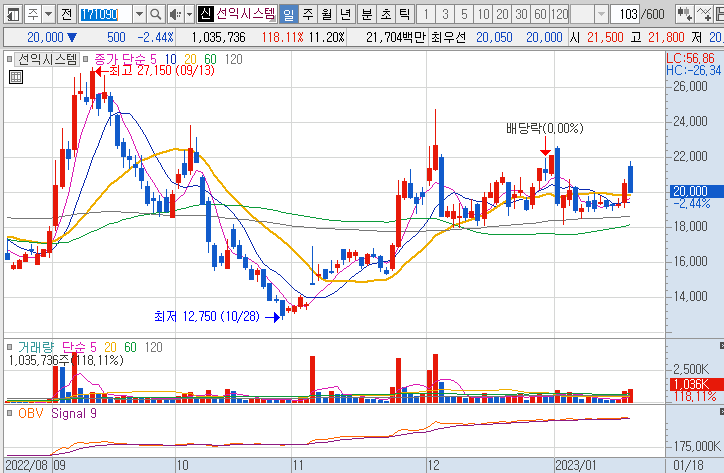Click the price legend magenta 5 average
The height and width of the screenshot is (473, 724).
pyautogui.click(x=153, y=59)
